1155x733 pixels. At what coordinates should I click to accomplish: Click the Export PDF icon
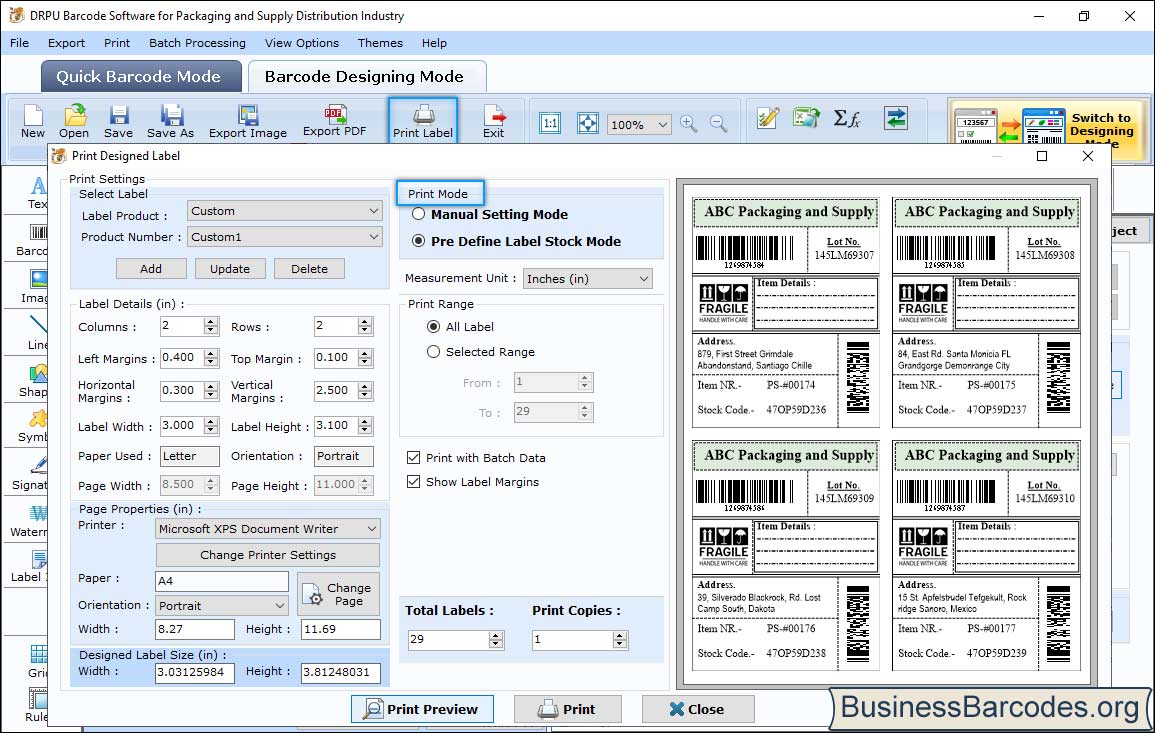pyautogui.click(x=334, y=121)
